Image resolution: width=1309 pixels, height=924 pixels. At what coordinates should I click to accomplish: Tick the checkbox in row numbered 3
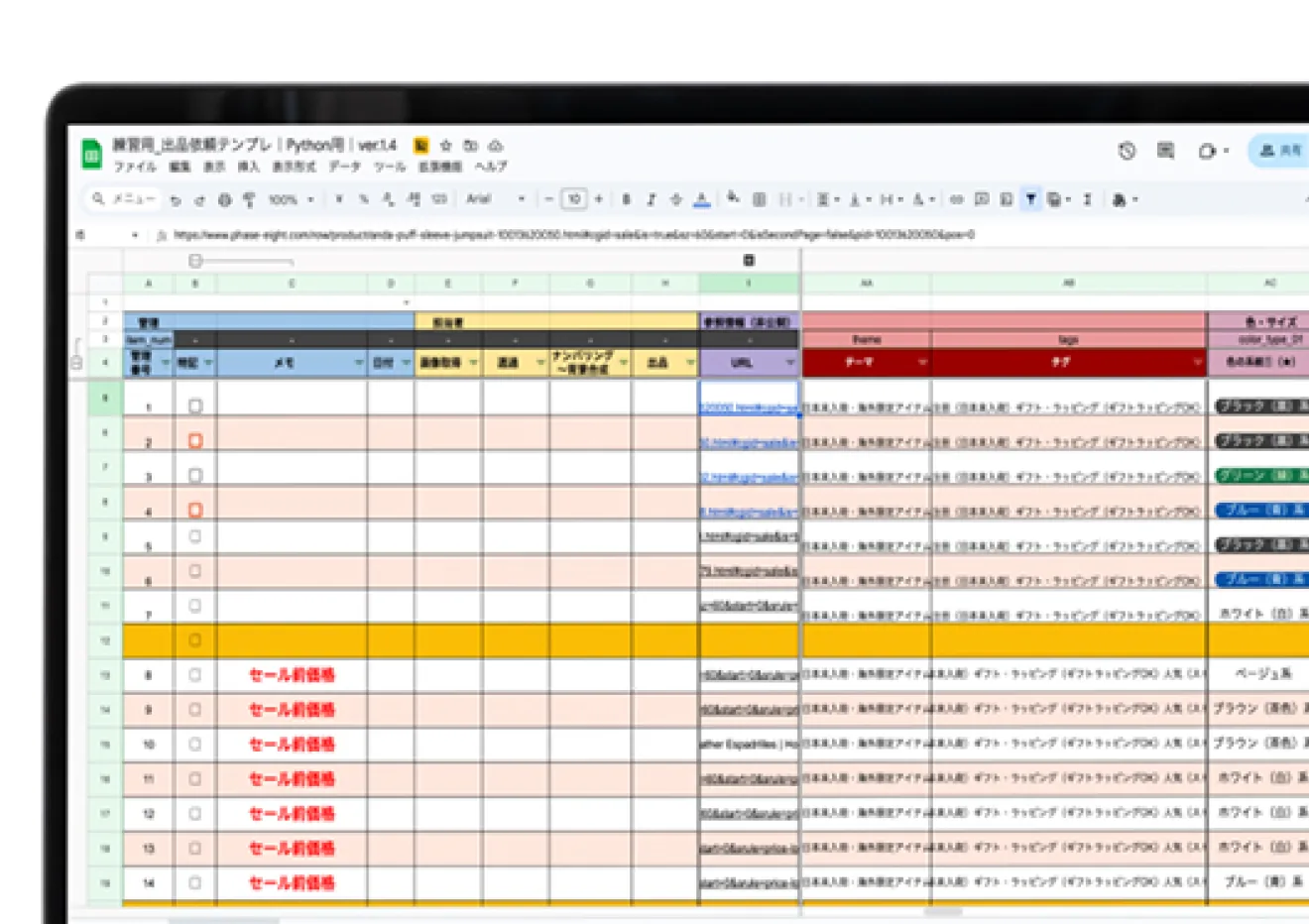pyautogui.click(x=195, y=475)
